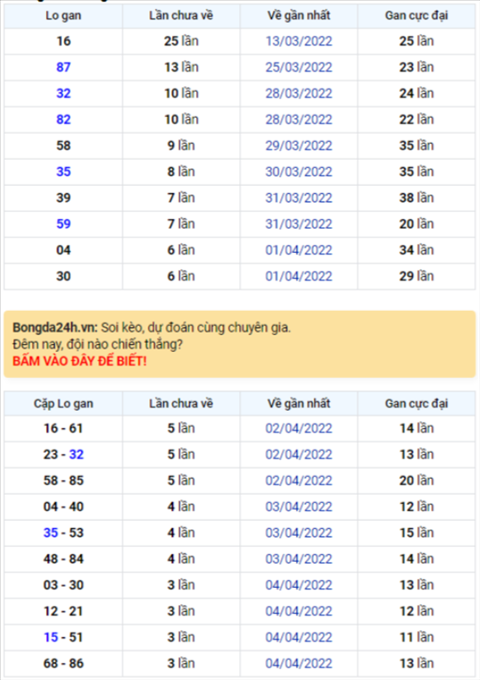The height and width of the screenshot is (680, 480).
Task: Click pair 12 - 21
Action: pos(63,611)
